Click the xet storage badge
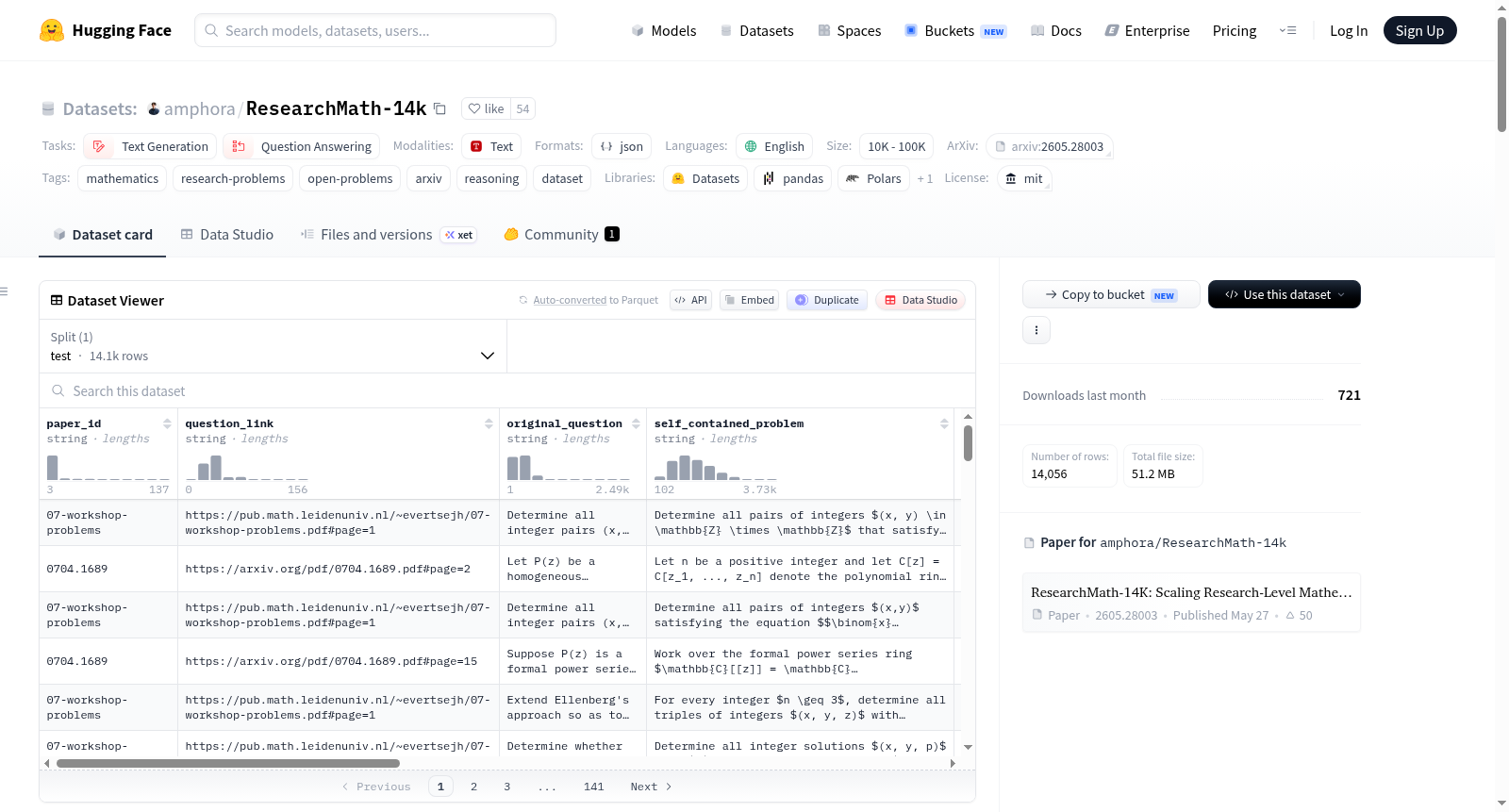The image size is (1509, 812). (459, 235)
